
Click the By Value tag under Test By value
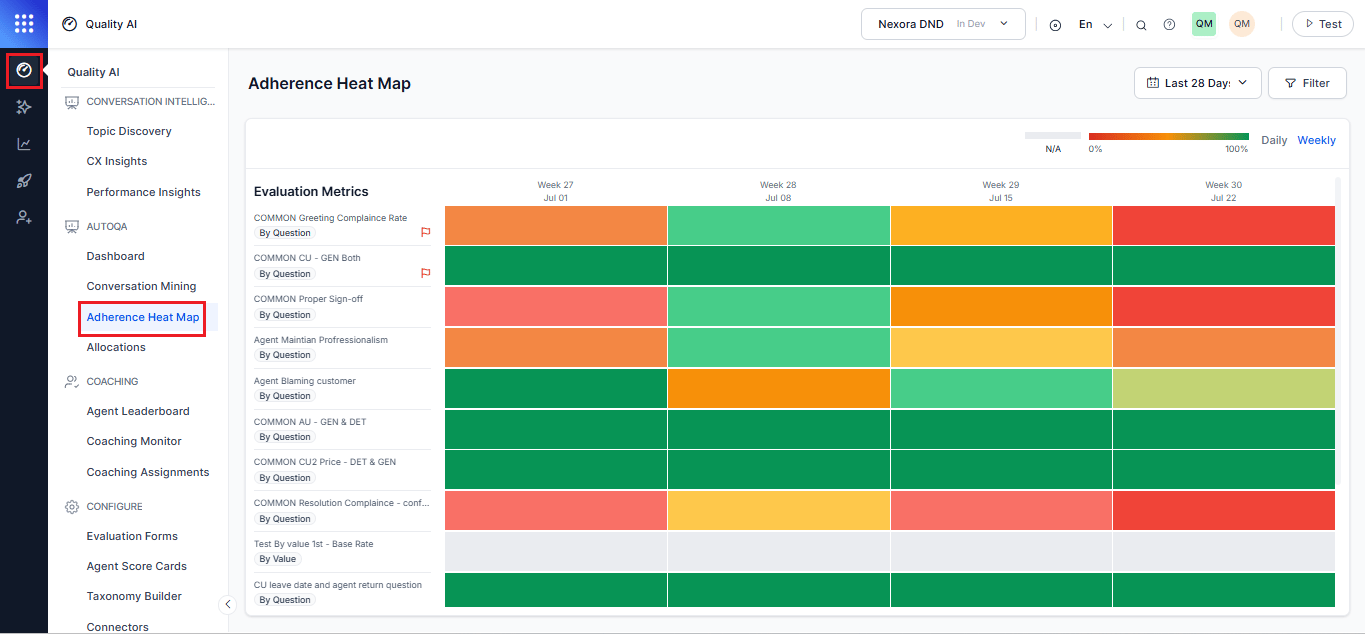pyautogui.click(x=277, y=559)
